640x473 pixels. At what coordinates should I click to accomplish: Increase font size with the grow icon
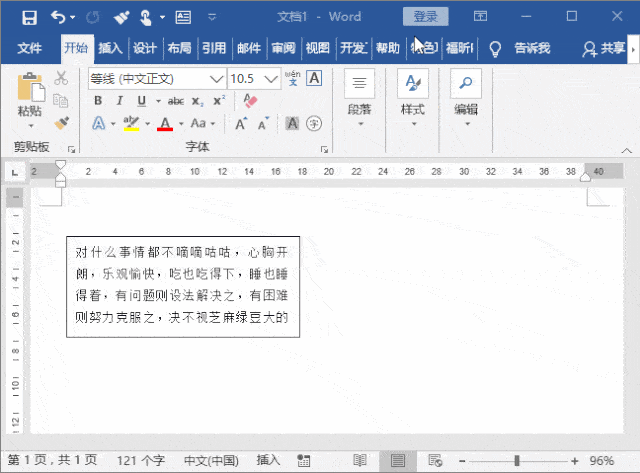241,123
